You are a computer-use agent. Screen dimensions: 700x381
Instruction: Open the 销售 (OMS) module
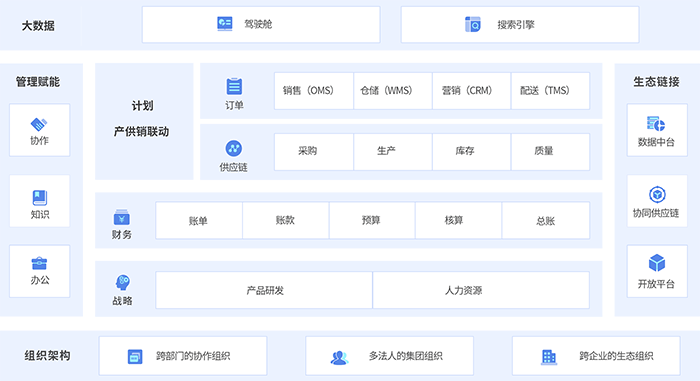pyautogui.click(x=314, y=91)
